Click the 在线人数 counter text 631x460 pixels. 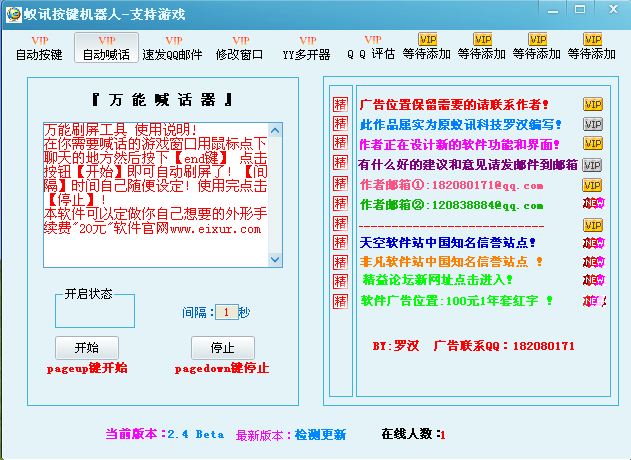coord(413,434)
